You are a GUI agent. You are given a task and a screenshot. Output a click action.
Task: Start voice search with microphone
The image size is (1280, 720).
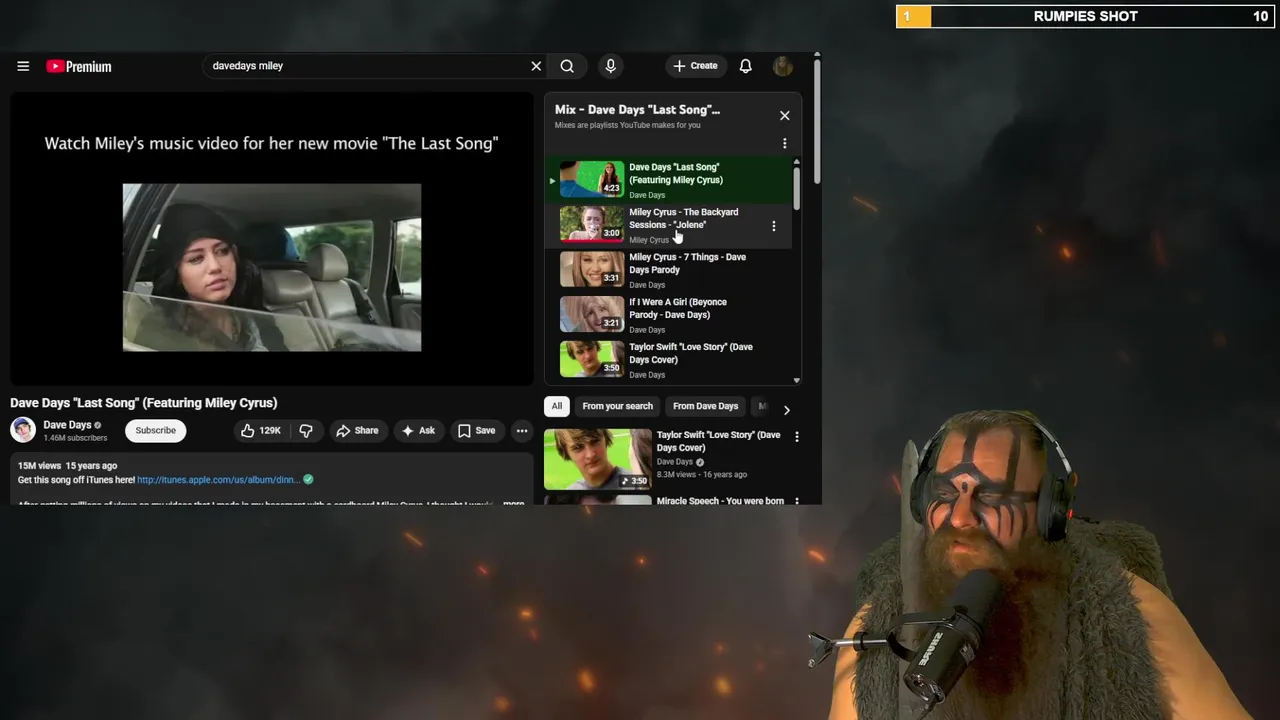point(610,66)
